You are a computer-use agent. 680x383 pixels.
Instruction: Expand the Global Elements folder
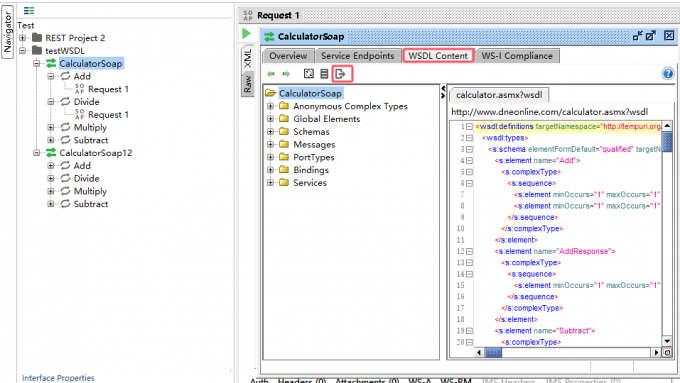pyautogui.click(x=270, y=119)
